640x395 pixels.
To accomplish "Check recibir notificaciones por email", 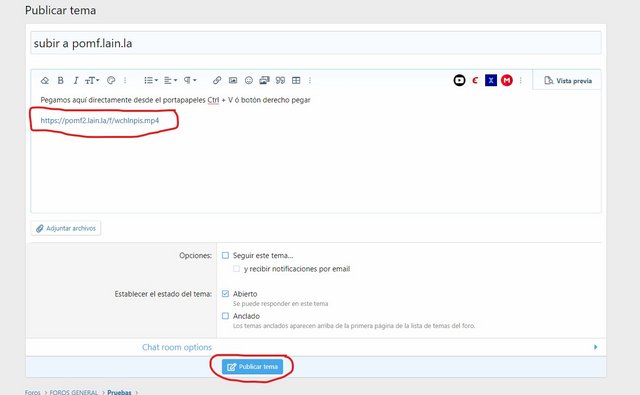I will click(x=236, y=269).
